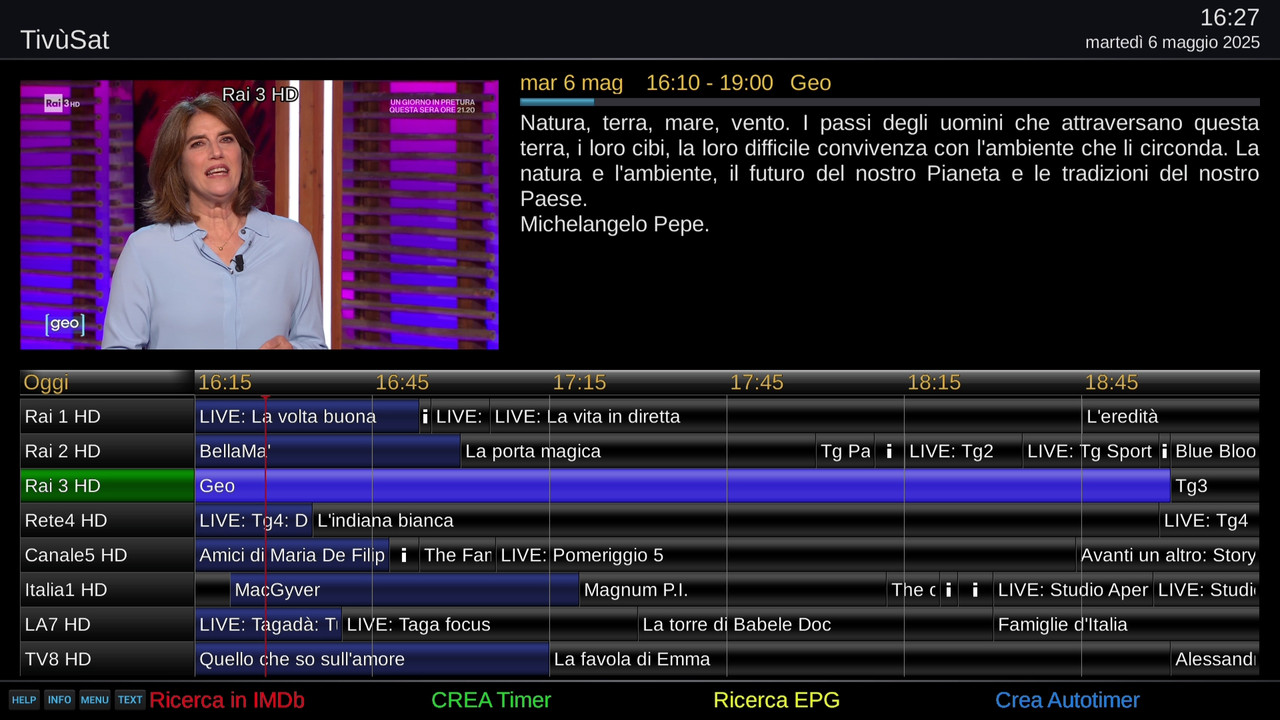Open Ricerca EPG yellow button
This screenshot has height=720, width=1280.
tap(776, 700)
